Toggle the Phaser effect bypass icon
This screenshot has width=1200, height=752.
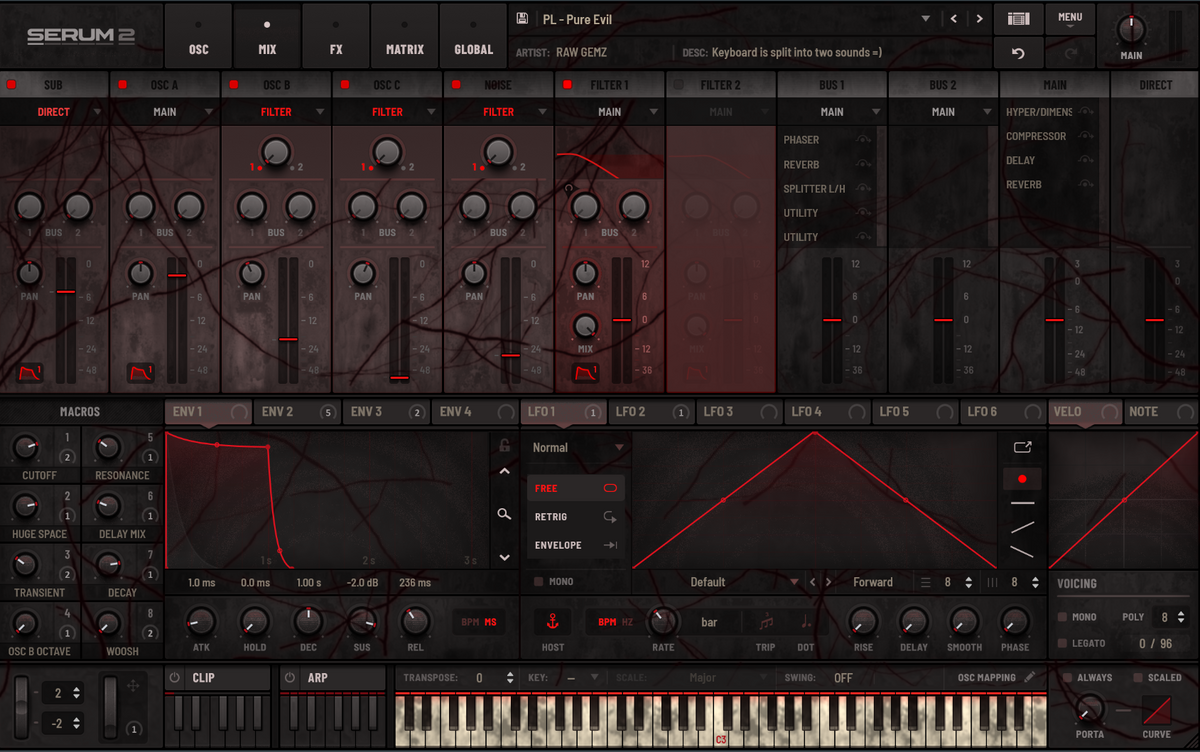863,140
